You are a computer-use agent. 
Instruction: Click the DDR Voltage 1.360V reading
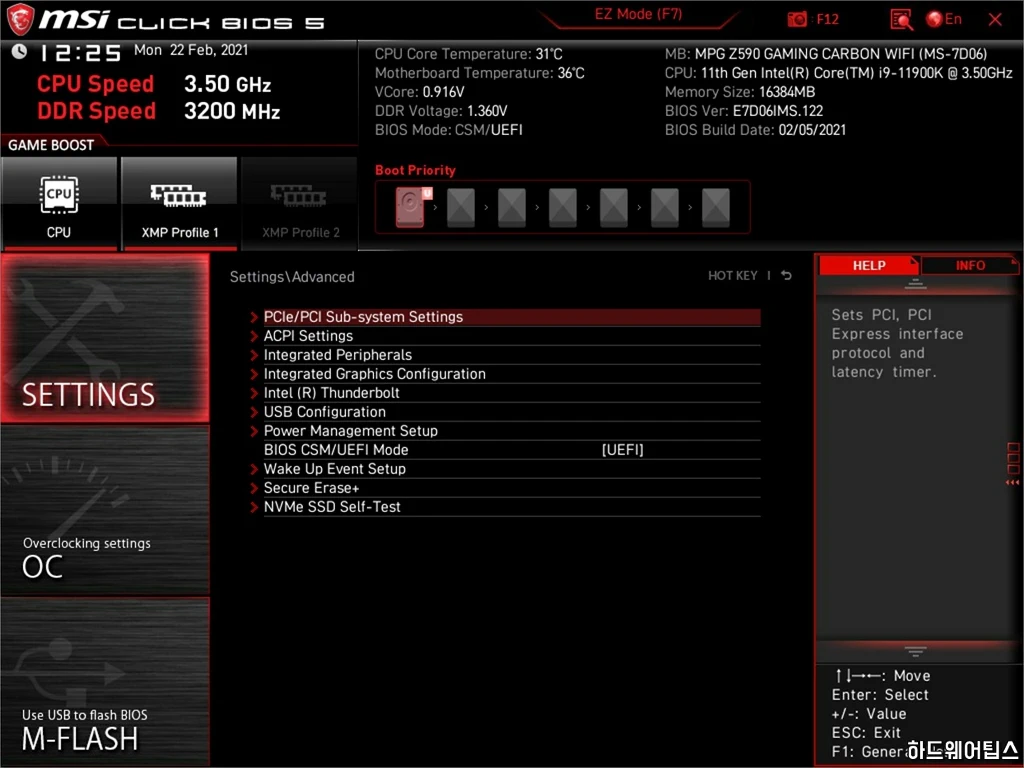pos(441,111)
